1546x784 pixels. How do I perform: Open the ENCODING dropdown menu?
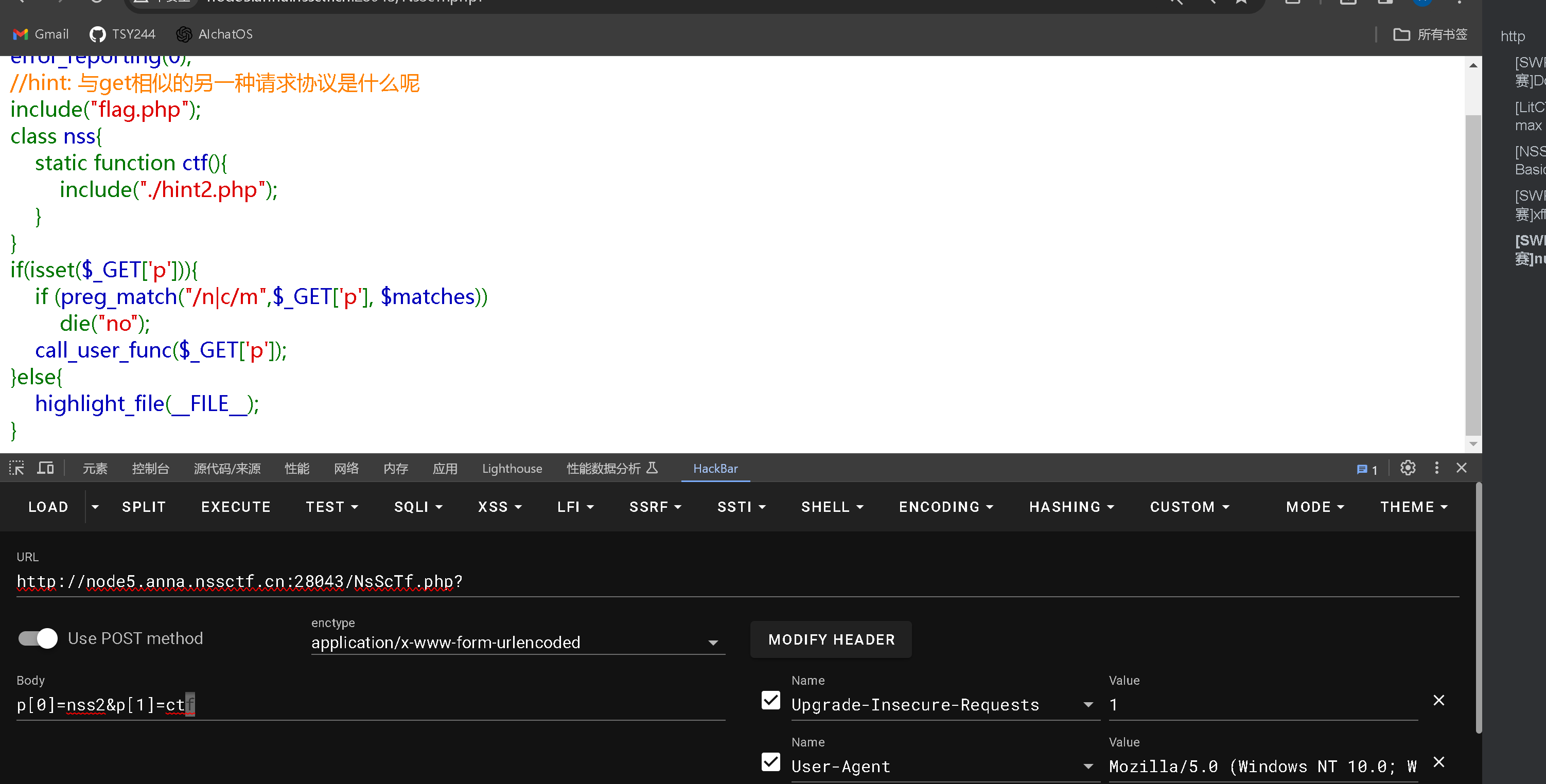(946, 507)
